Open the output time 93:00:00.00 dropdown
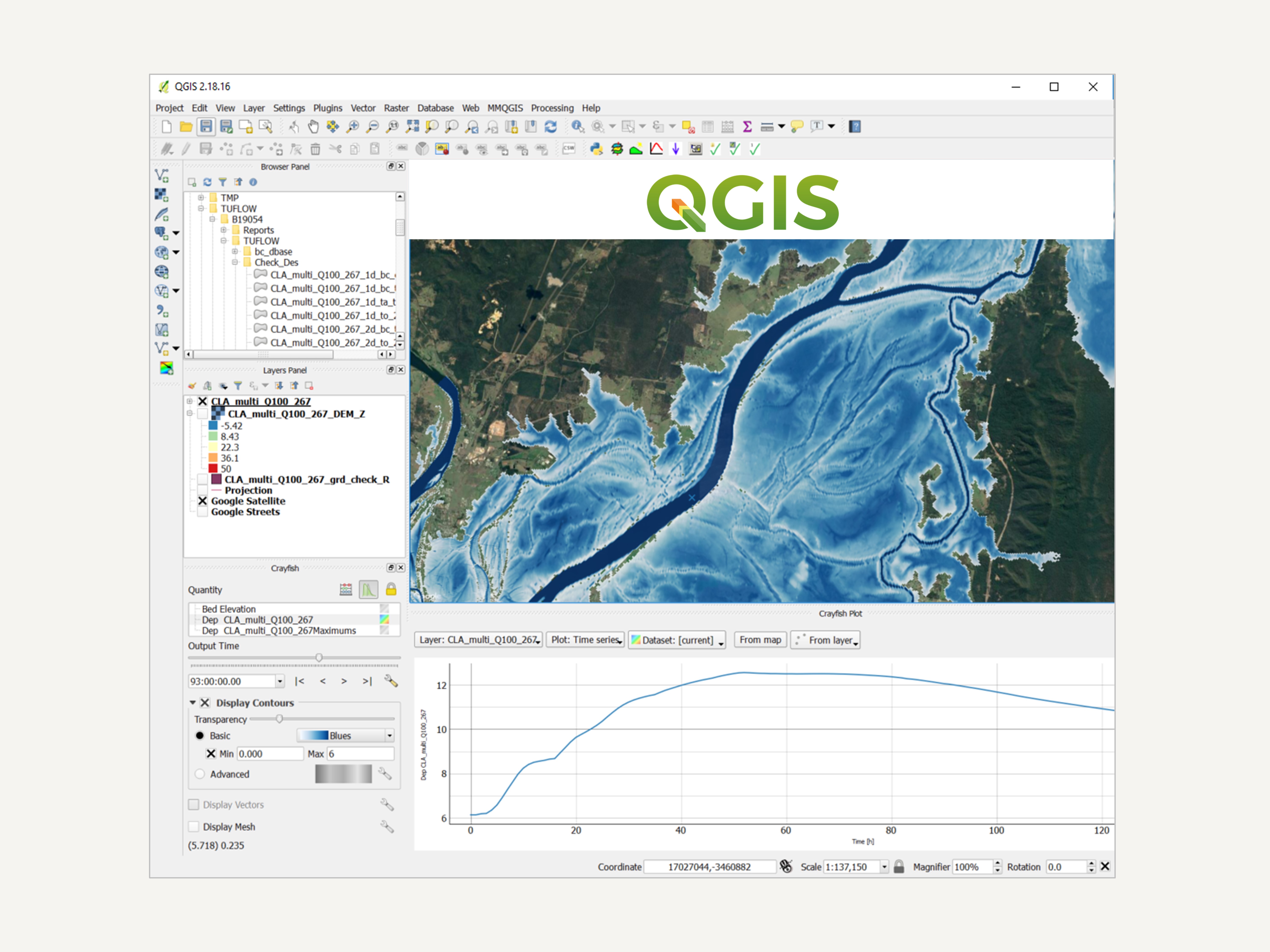1270x952 pixels. (x=280, y=681)
